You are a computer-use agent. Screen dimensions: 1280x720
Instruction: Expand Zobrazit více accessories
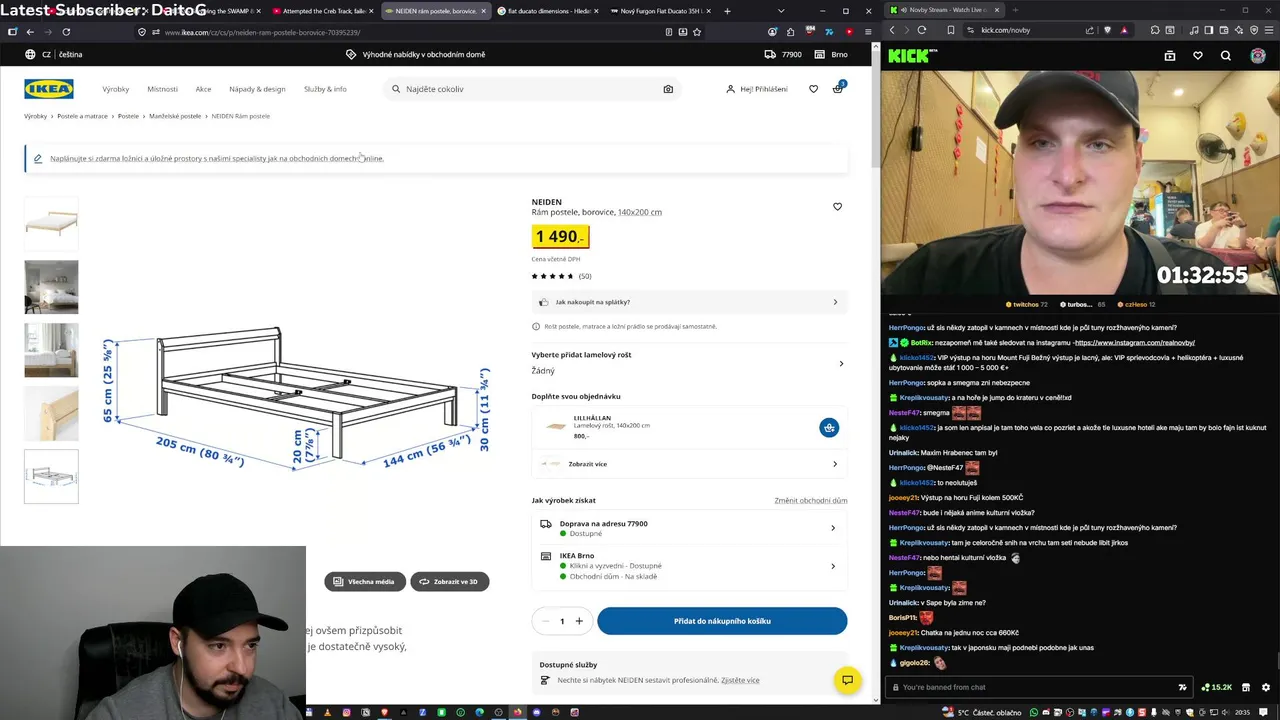pos(689,464)
